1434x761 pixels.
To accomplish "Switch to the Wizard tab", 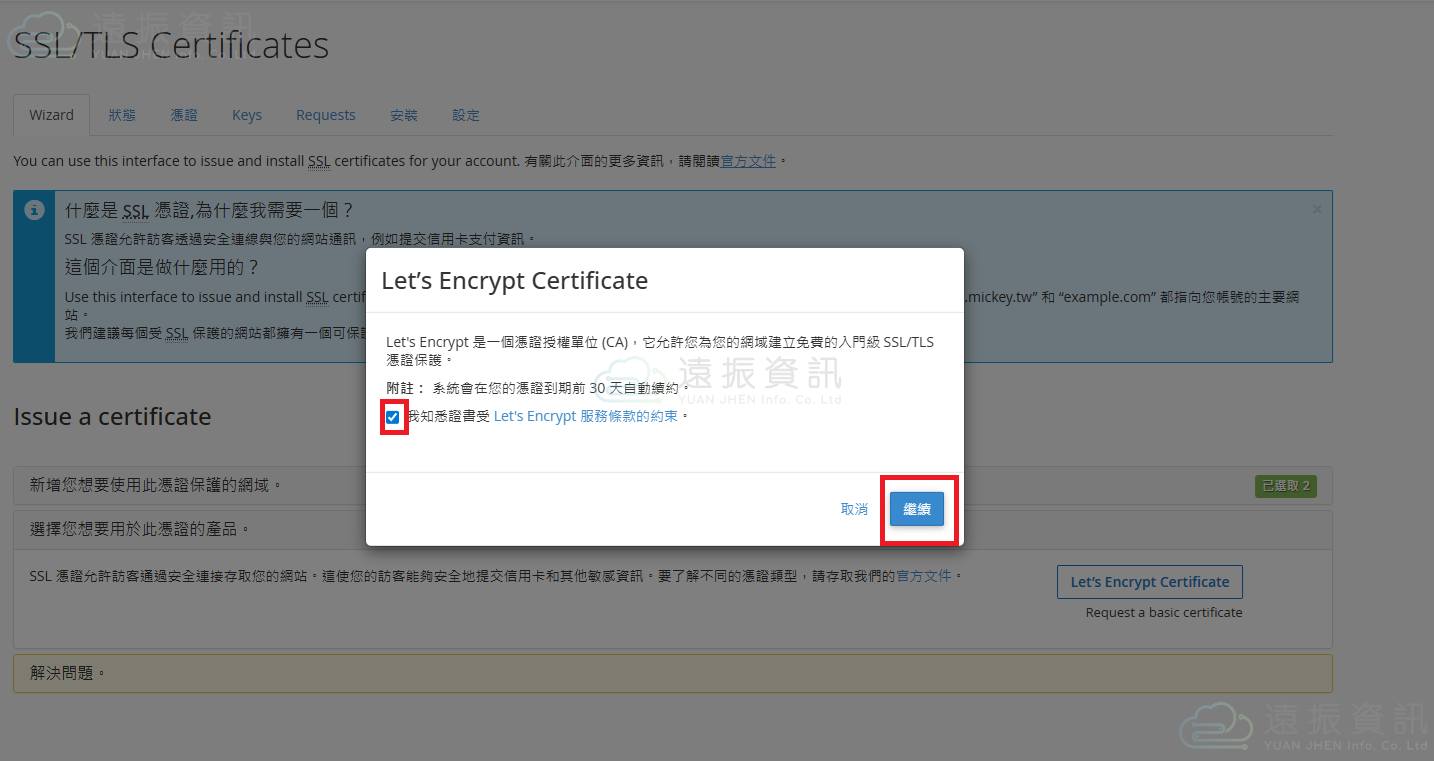I will [x=51, y=115].
